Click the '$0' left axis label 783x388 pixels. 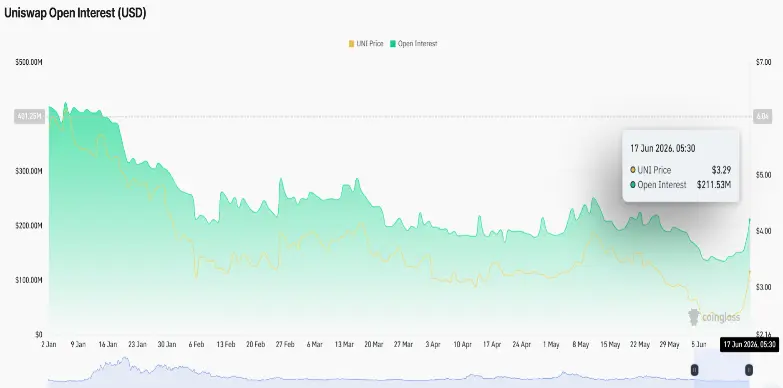tap(40, 334)
